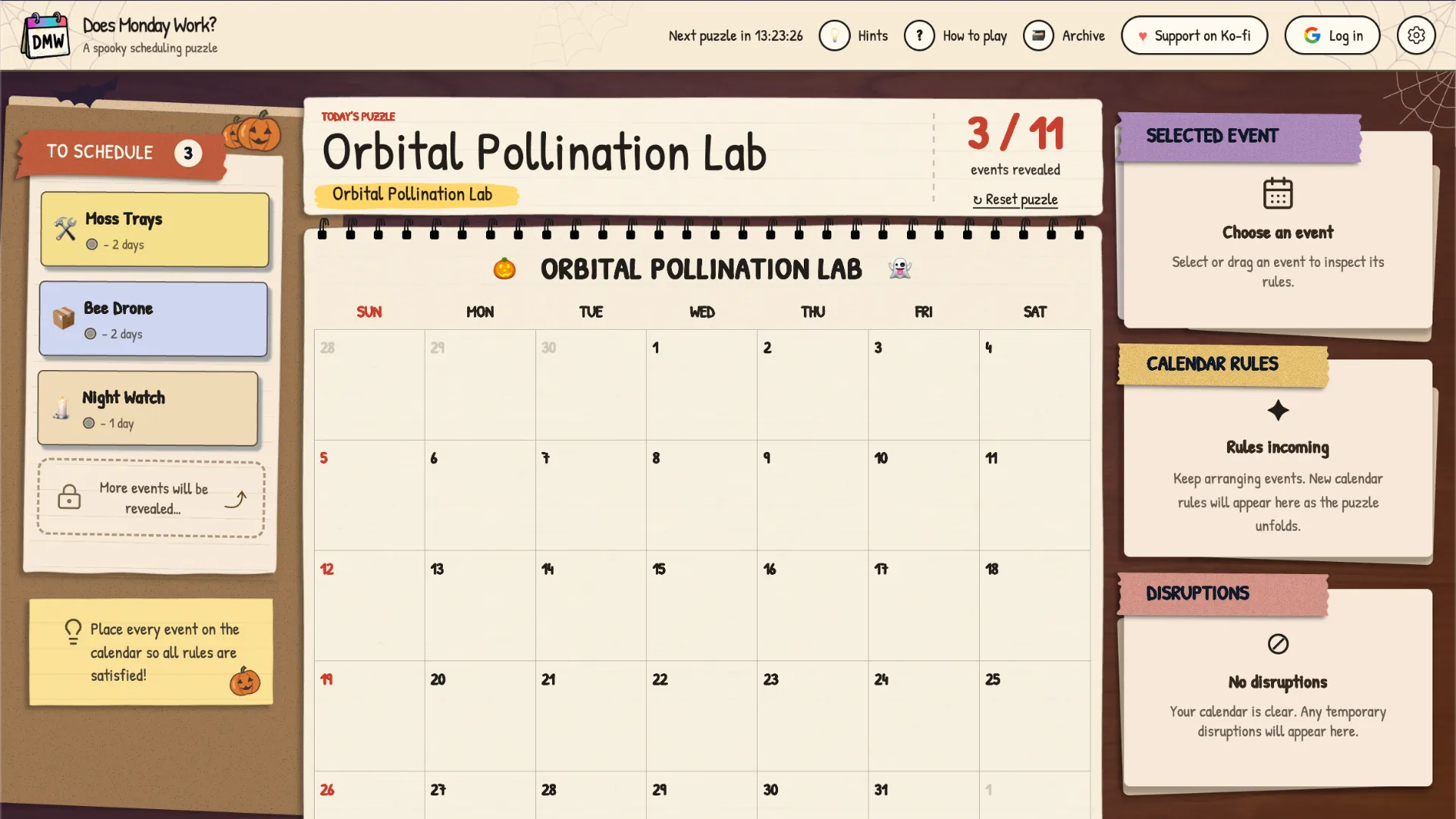Screen dimensions: 1456x819
Task: Click the Wednesday 22 calendar cell
Action: (701, 717)
